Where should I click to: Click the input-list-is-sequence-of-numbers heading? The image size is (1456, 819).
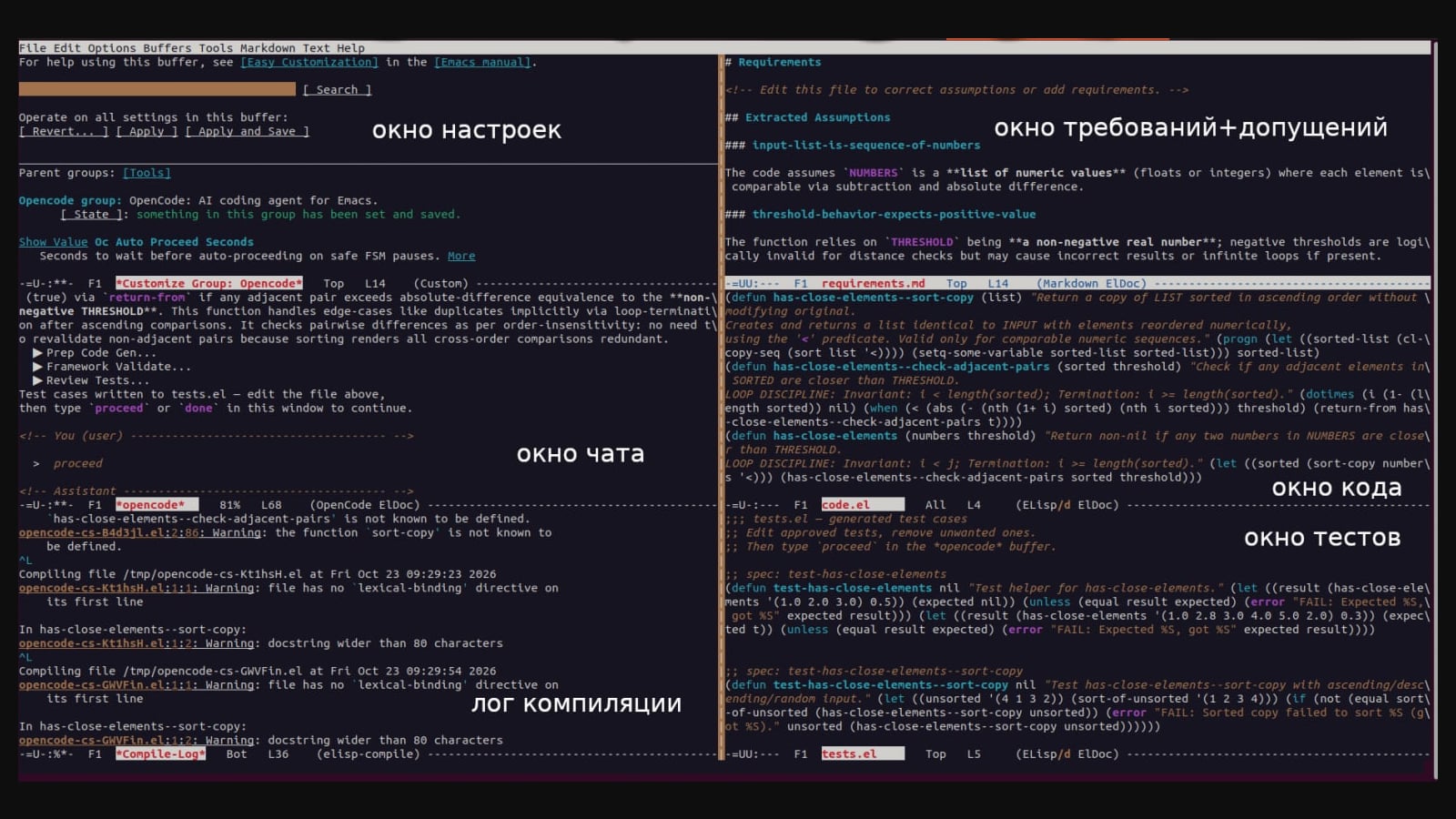click(853, 146)
